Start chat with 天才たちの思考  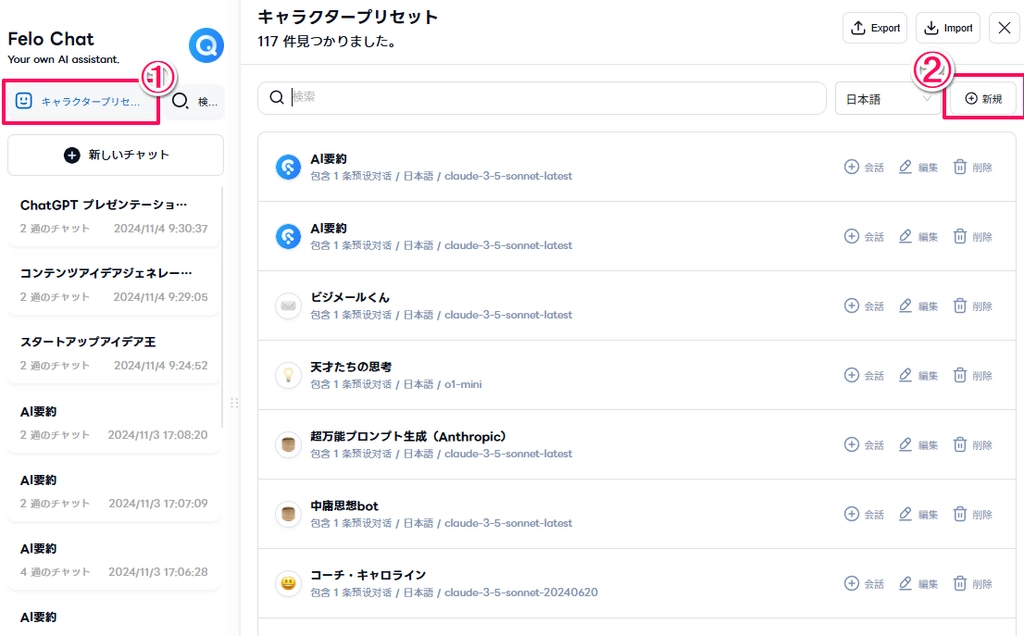pos(863,375)
